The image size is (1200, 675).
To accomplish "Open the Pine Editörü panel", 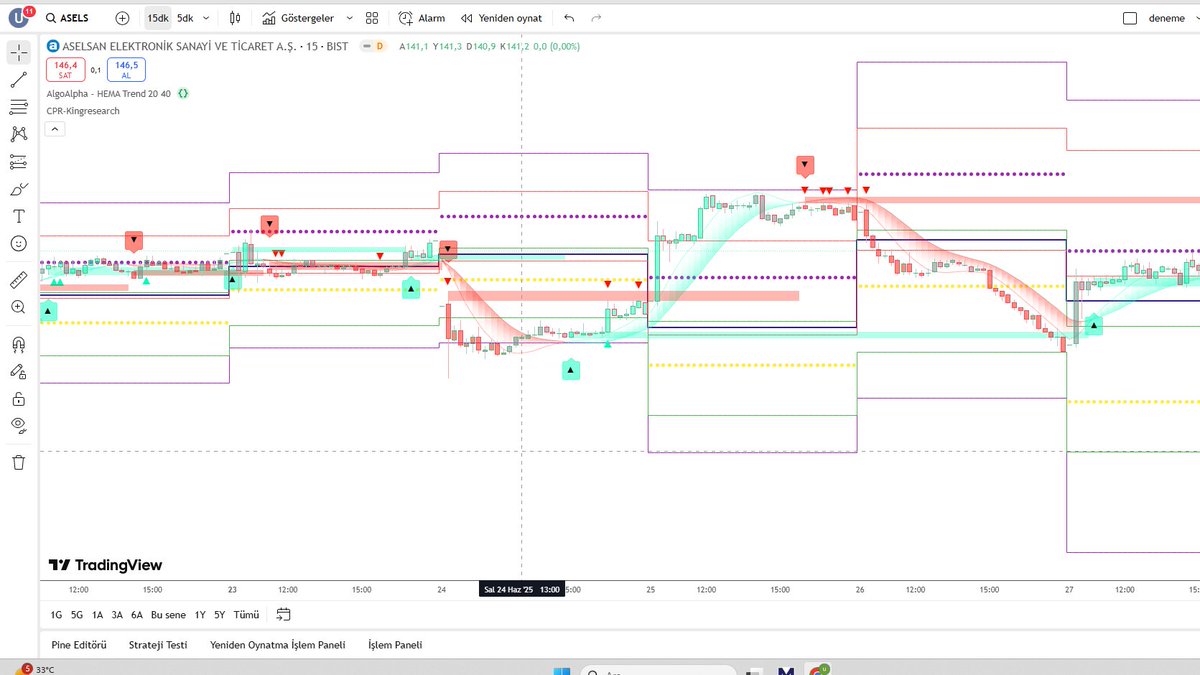I will pyautogui.click(x=77, y=645).
